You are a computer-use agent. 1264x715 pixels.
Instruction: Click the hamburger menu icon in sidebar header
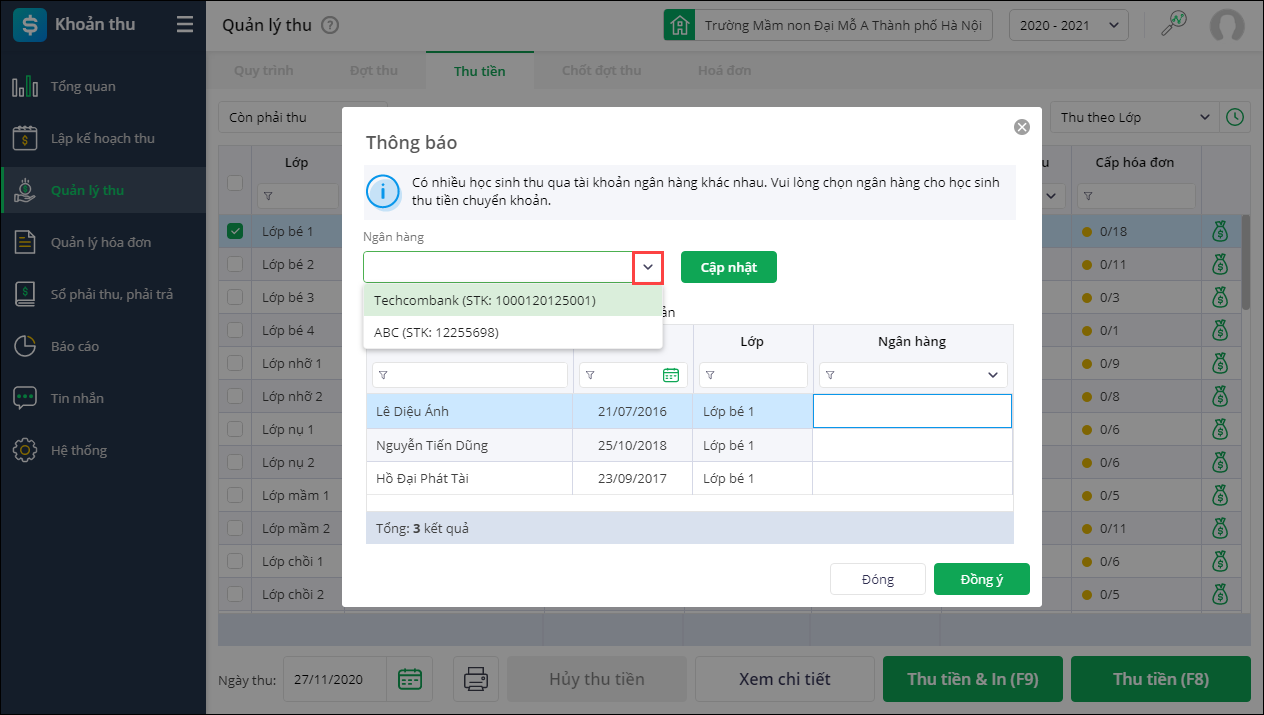click(x=185, y=25)
